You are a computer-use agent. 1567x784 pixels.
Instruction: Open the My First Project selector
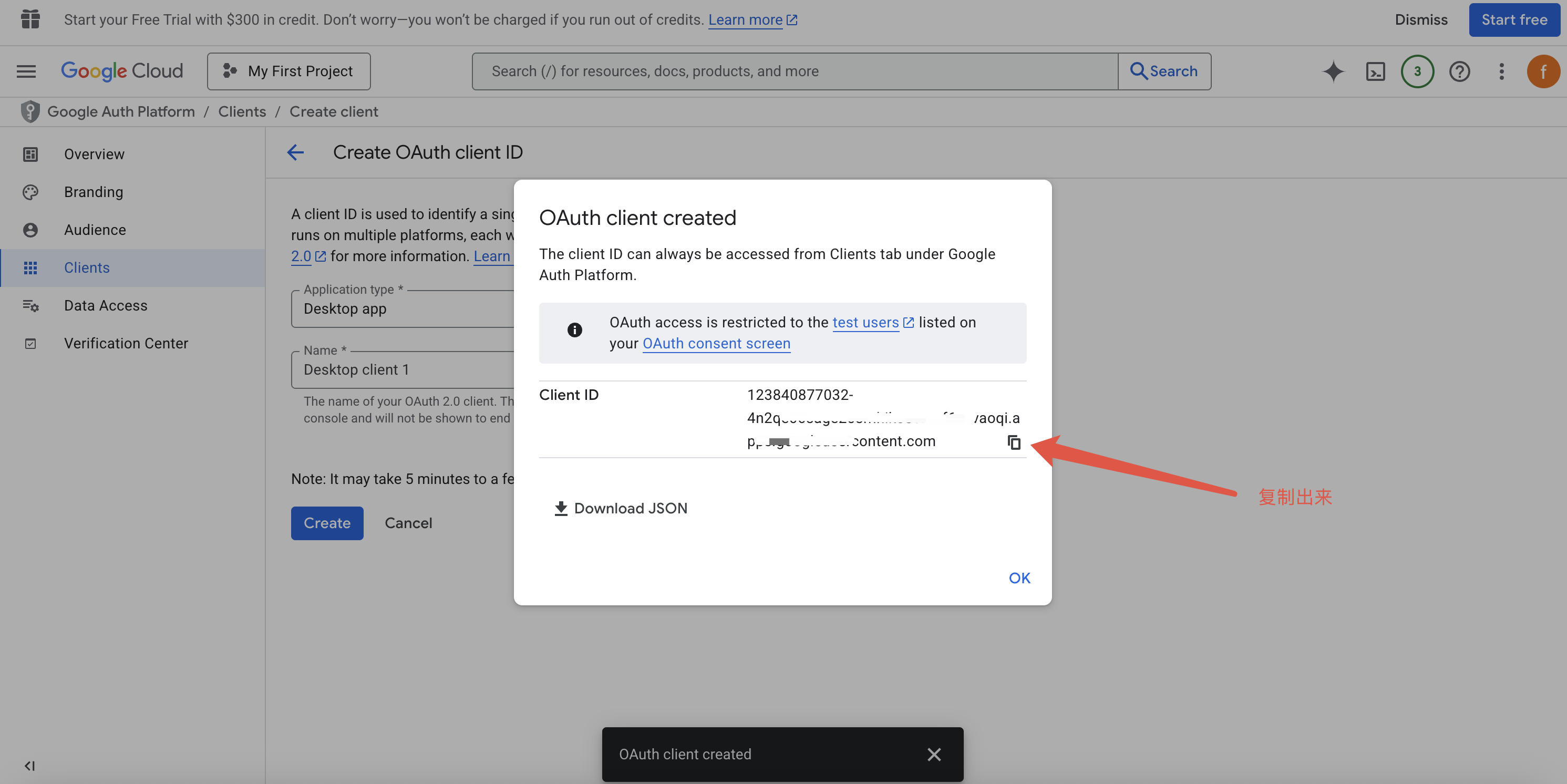click(288, 71)
